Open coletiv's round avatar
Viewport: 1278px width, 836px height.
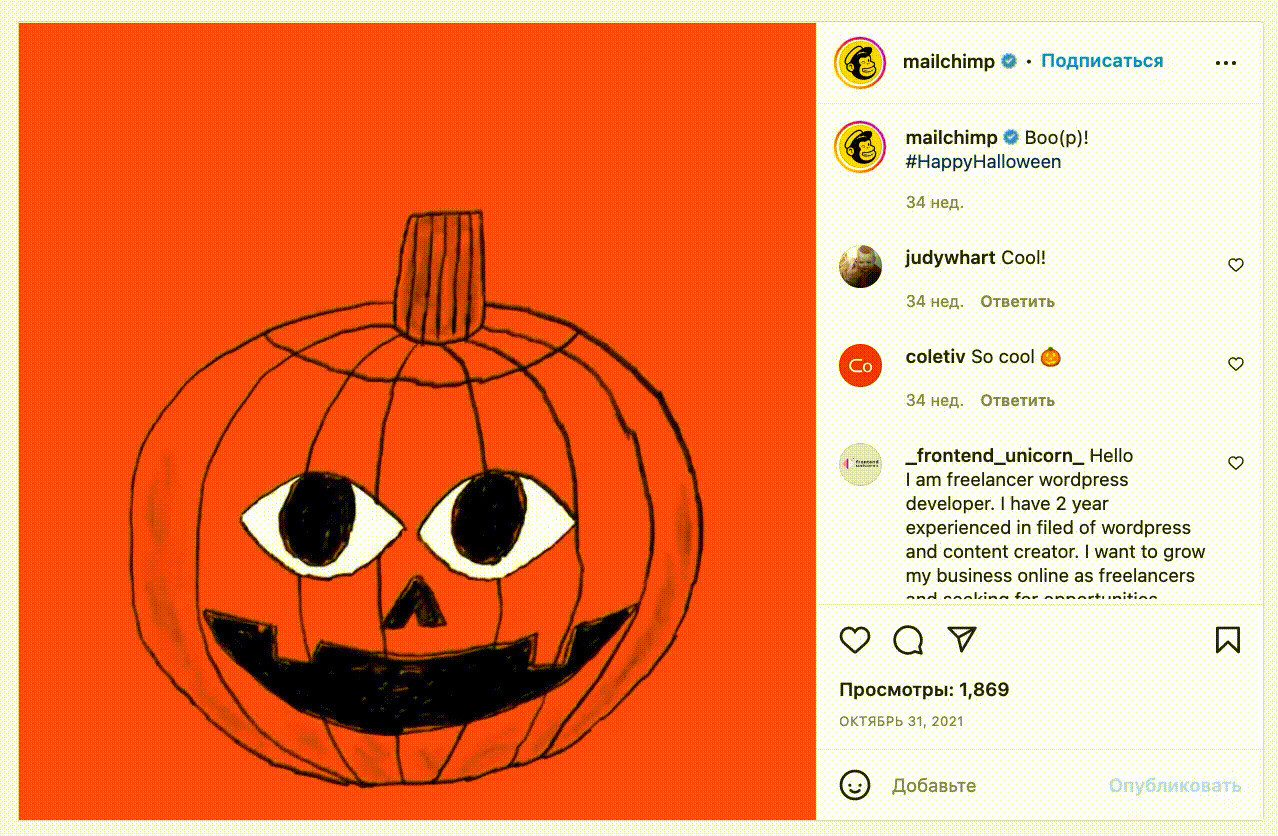[860, 365]
